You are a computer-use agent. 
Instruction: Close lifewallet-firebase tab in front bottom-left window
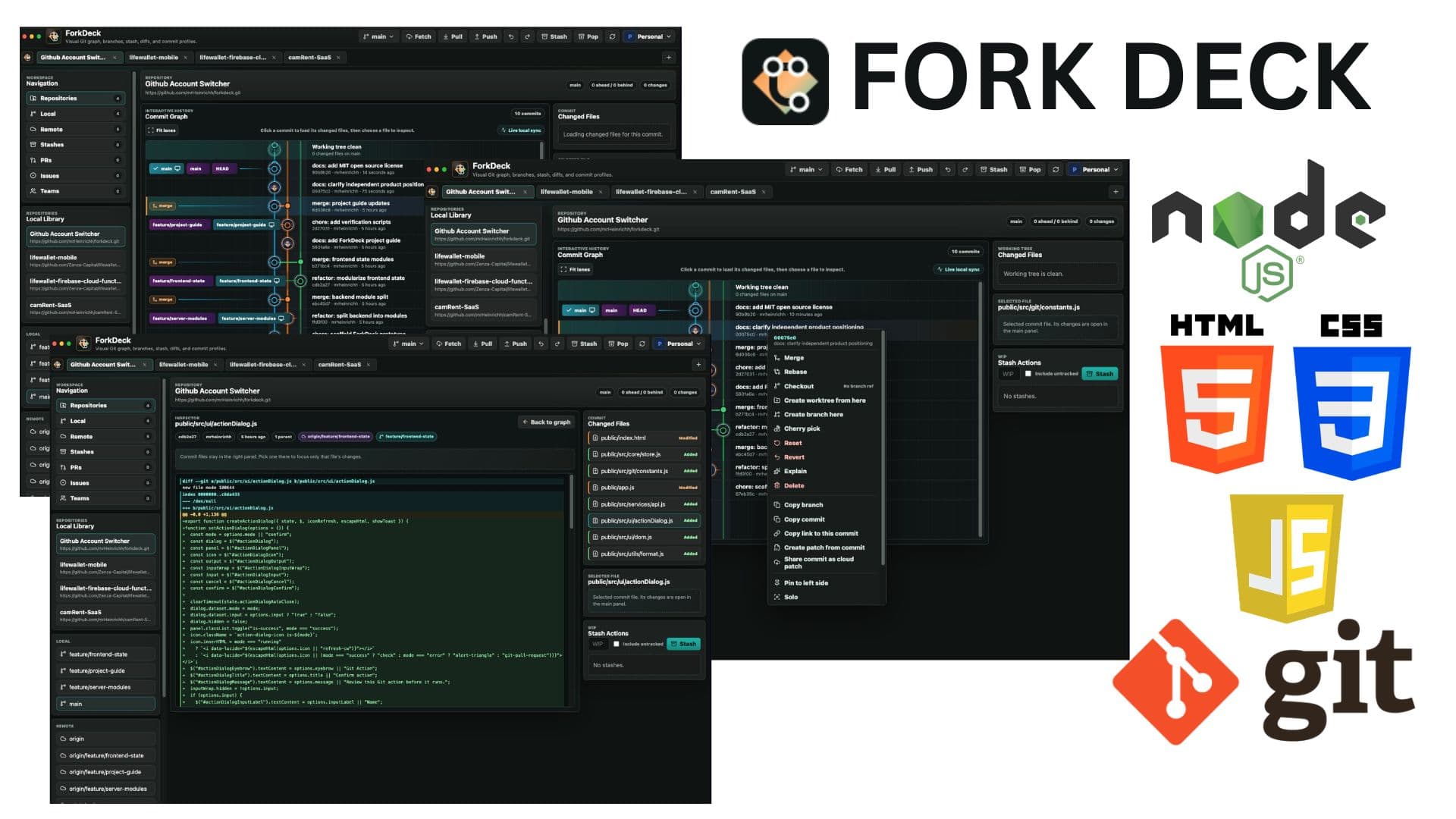(304, 365)
